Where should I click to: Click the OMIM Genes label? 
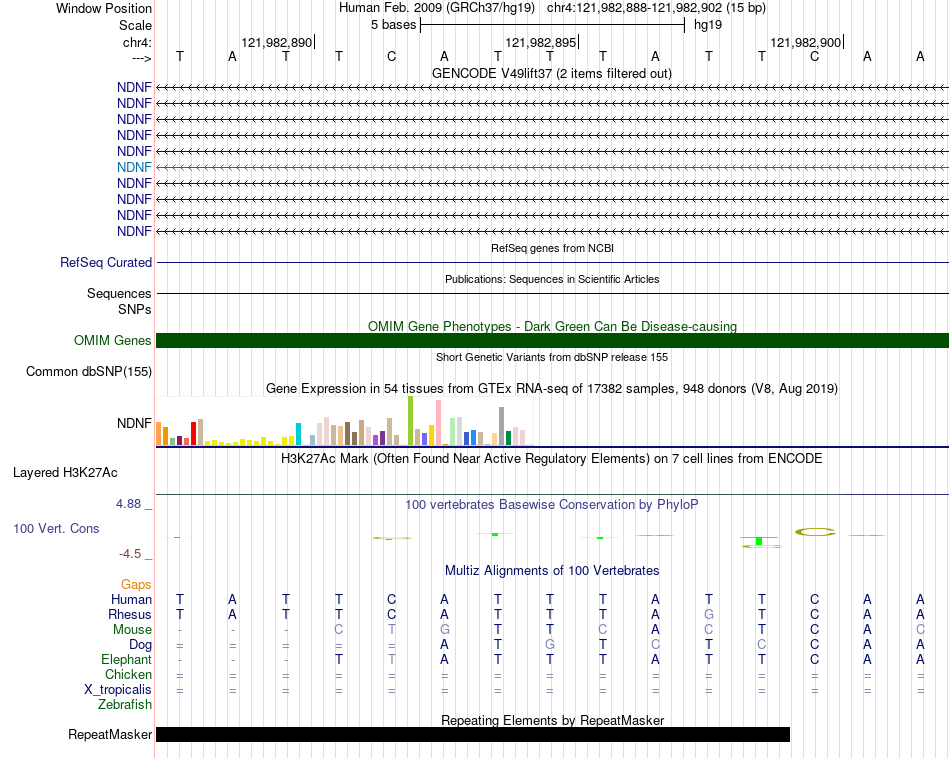112,341
